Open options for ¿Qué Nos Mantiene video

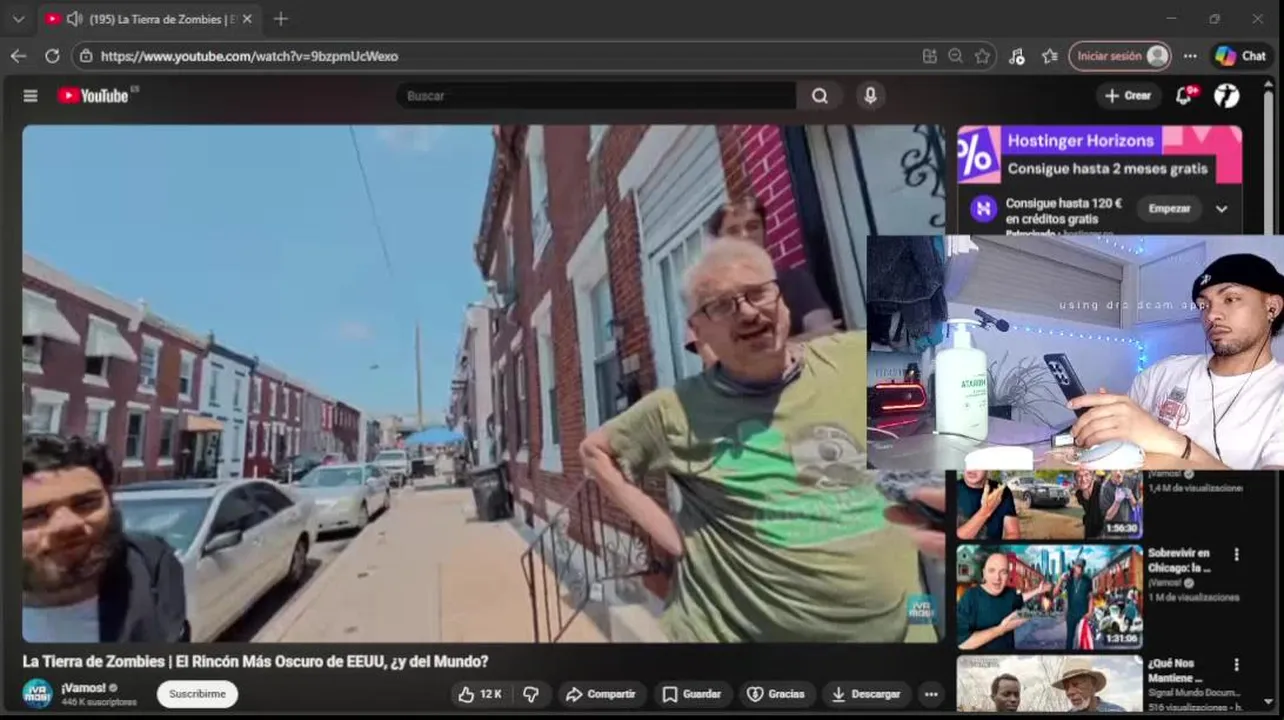(x=1236, y=665)
